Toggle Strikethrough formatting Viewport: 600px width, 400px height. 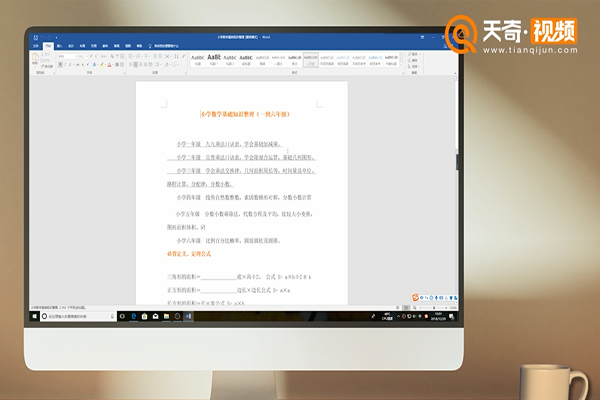(x=78, y=65)
